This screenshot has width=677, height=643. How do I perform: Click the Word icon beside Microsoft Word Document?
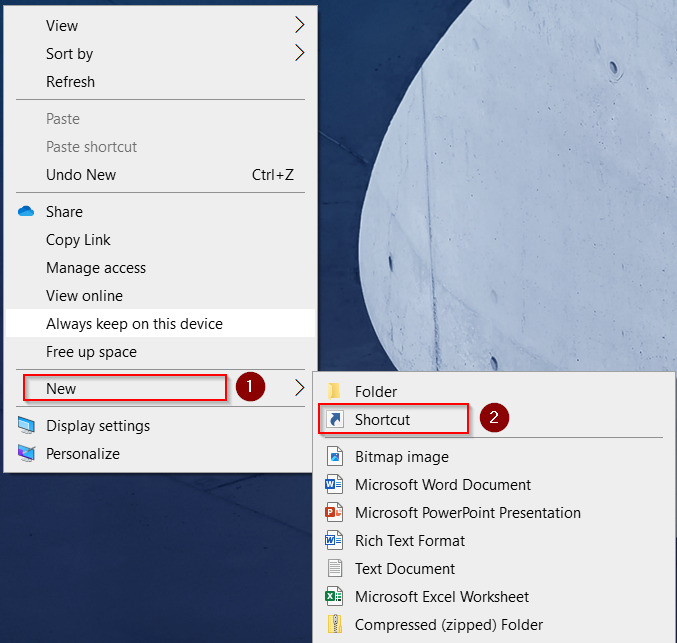(x=334, y=485)
